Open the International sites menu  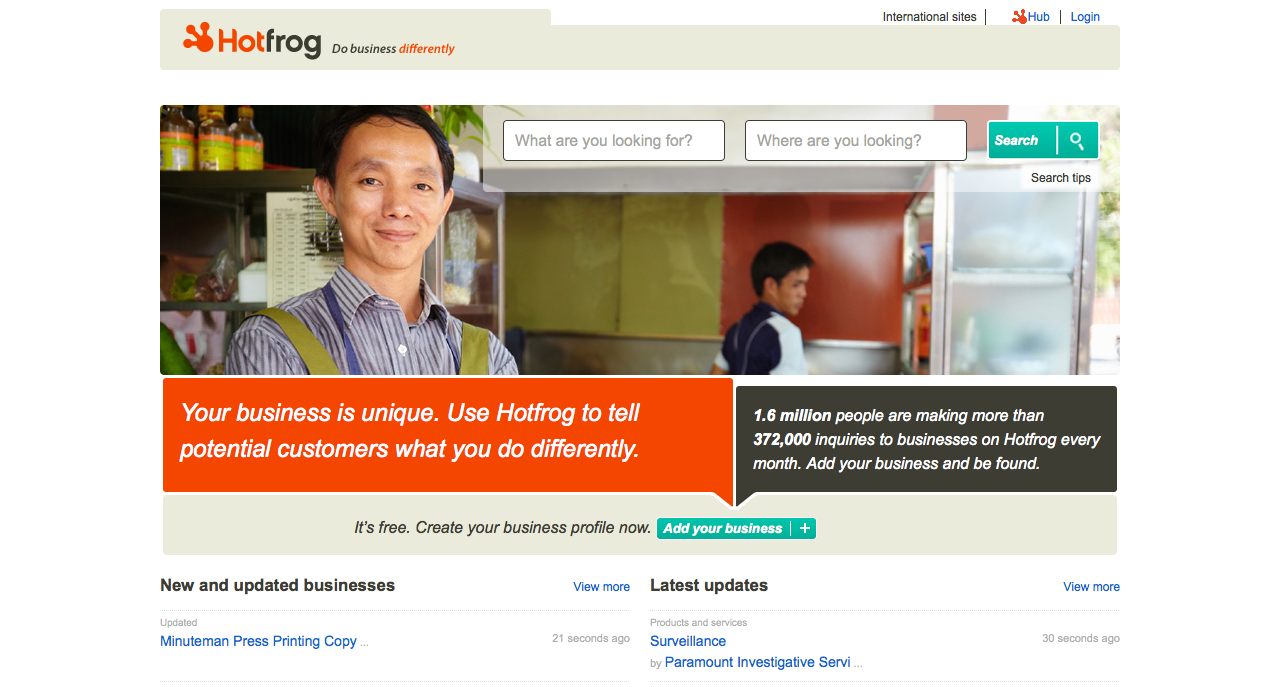tap(929, 17)
